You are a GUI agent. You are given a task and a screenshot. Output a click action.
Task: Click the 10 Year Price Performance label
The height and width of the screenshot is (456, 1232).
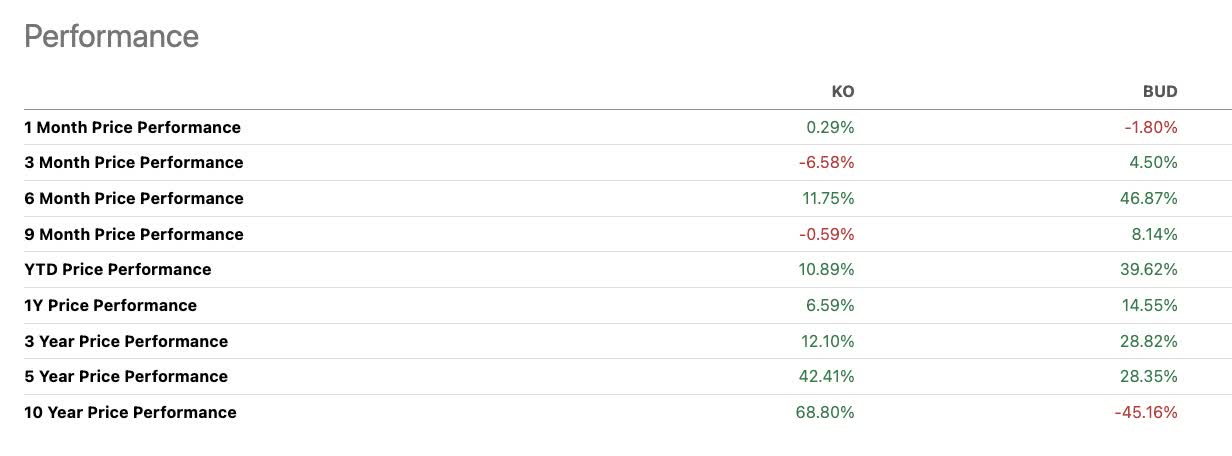pos(130,412)
